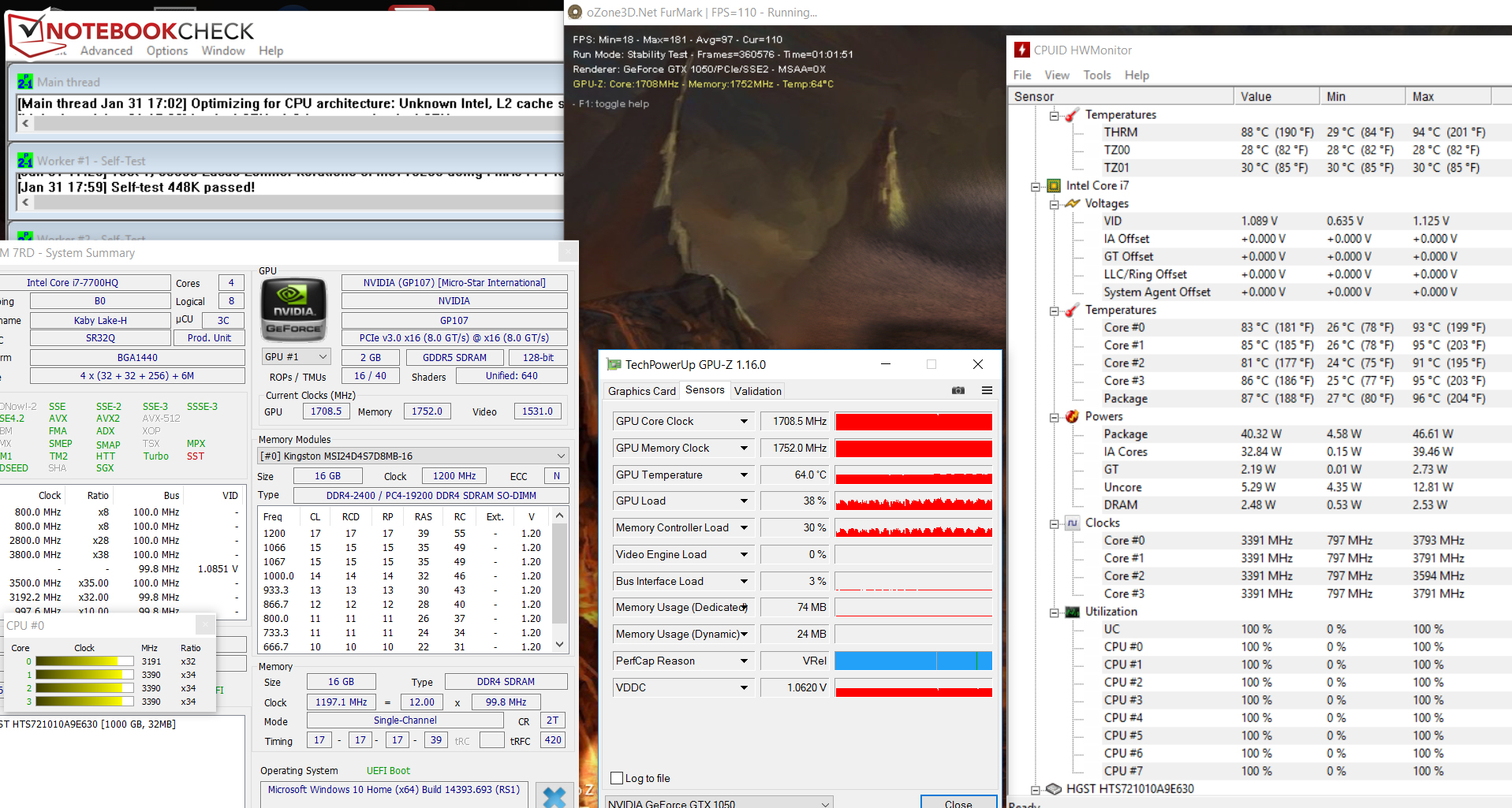Click the Memory clock field showing 1752.0
Screen dimensions: 1512x808
[x=427, y=411]
